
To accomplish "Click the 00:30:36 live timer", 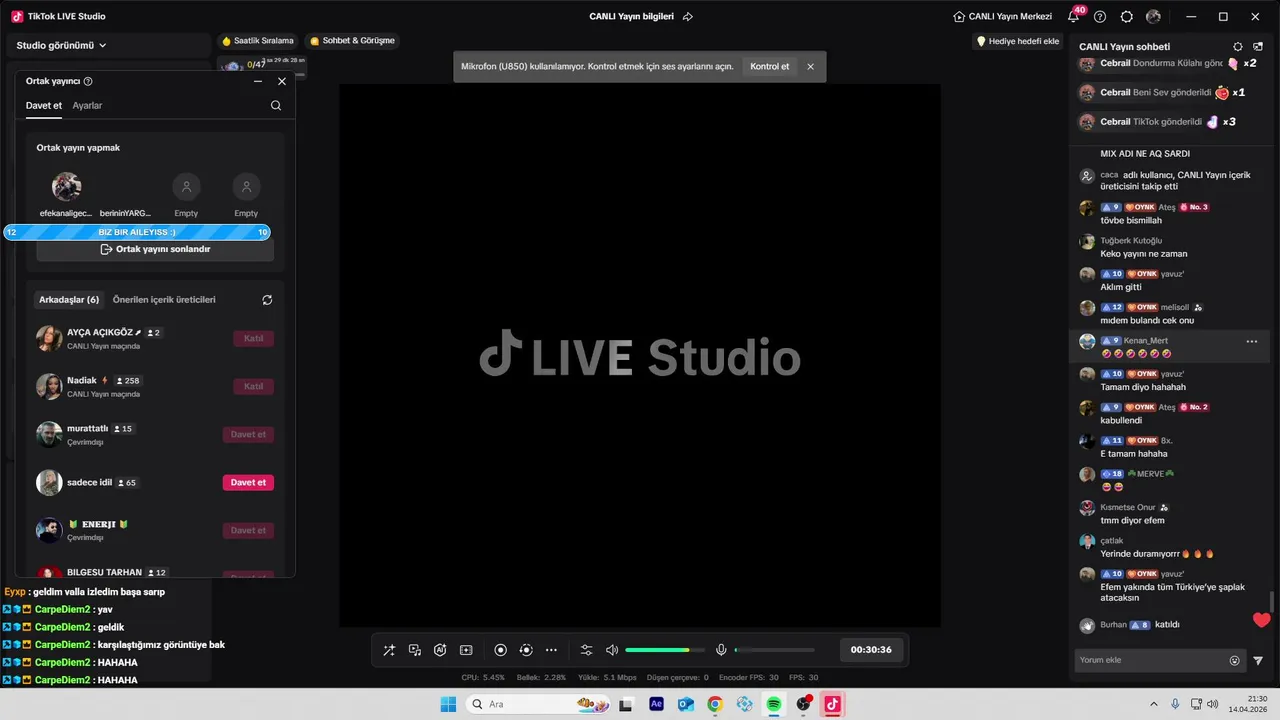I will (x=871, y=650).
